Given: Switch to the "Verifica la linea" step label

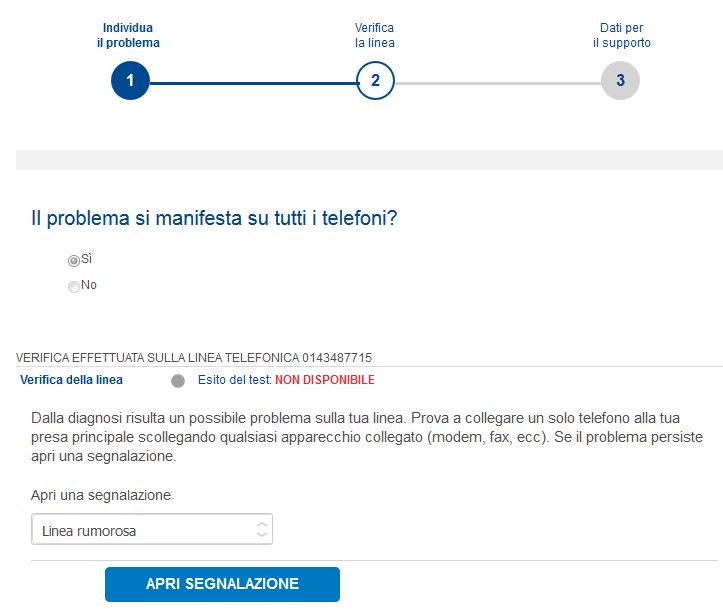Looking at the screenshot, I should pos(375,35).
